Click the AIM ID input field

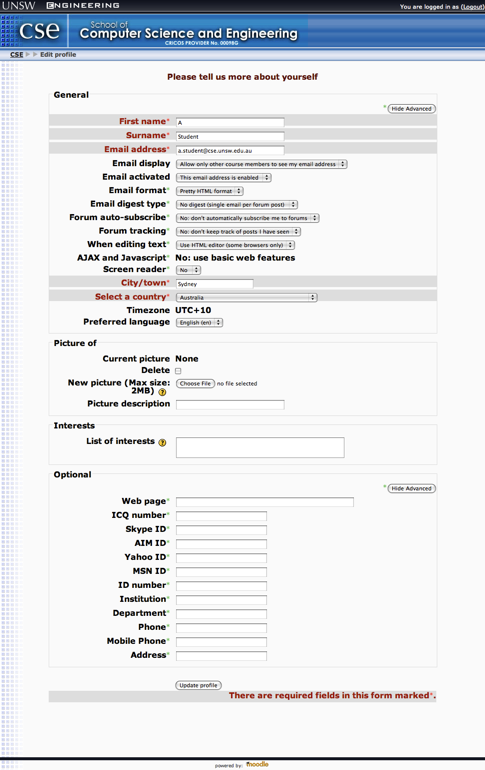221,544
